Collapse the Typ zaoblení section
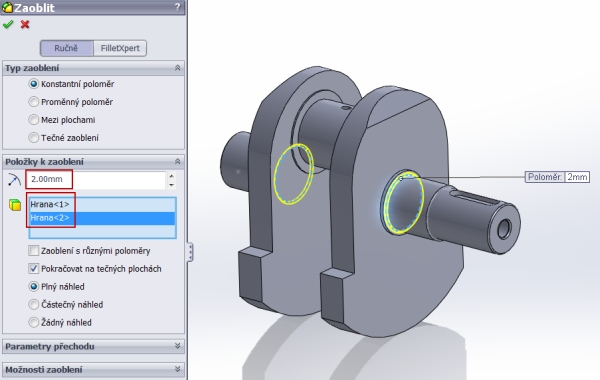 (178, 68)
